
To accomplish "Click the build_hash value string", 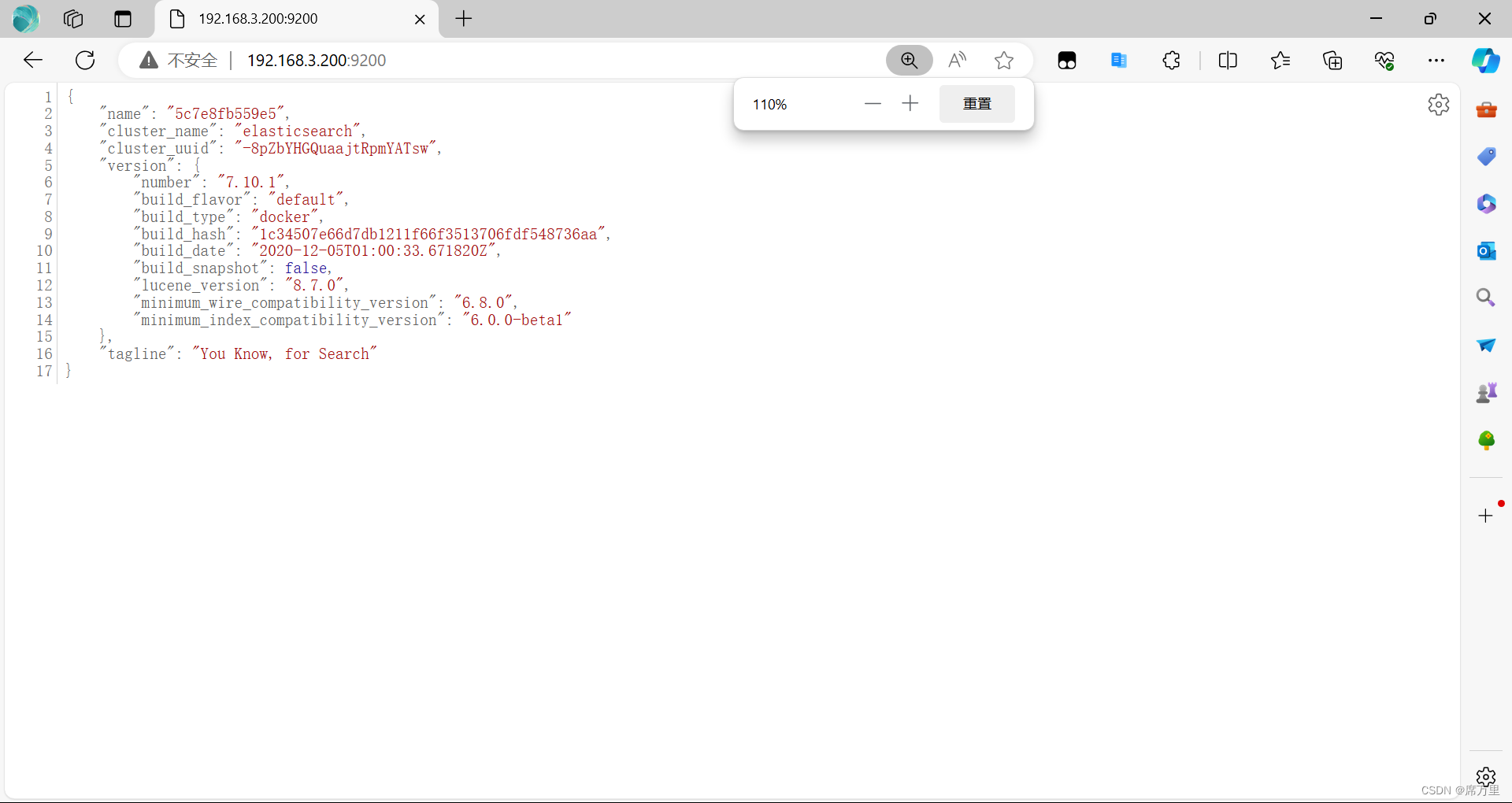I will pos(428,235).
